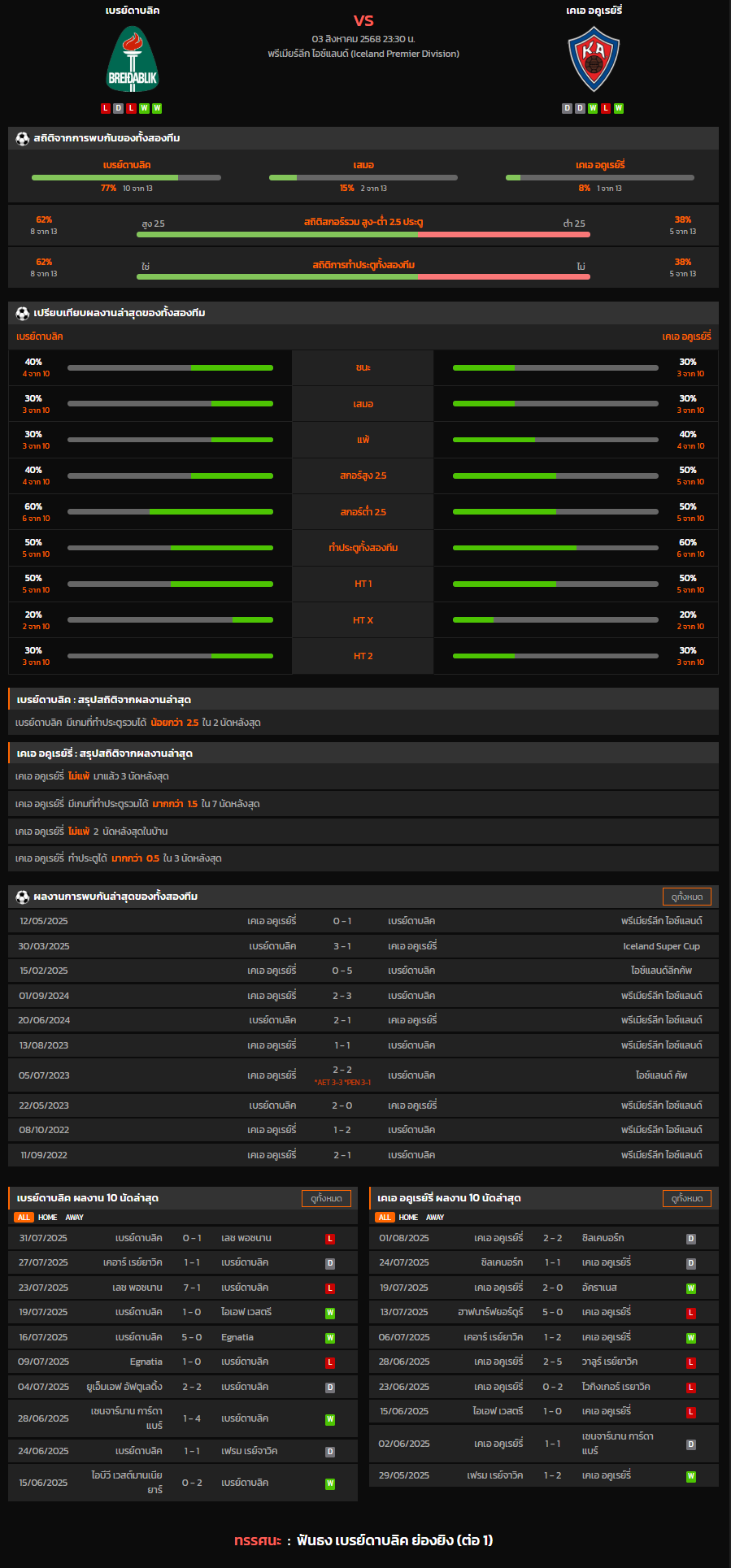Click the over-under 2.5 goals stat bar
Viewport: 731px width, 1568px height.
(363, 235)
